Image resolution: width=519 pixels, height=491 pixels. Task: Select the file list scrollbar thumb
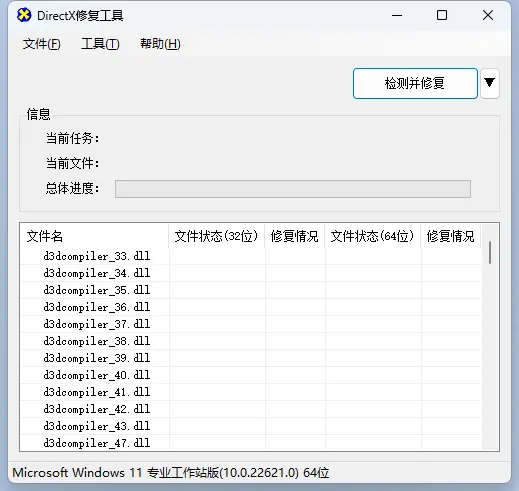coord(490,252)
